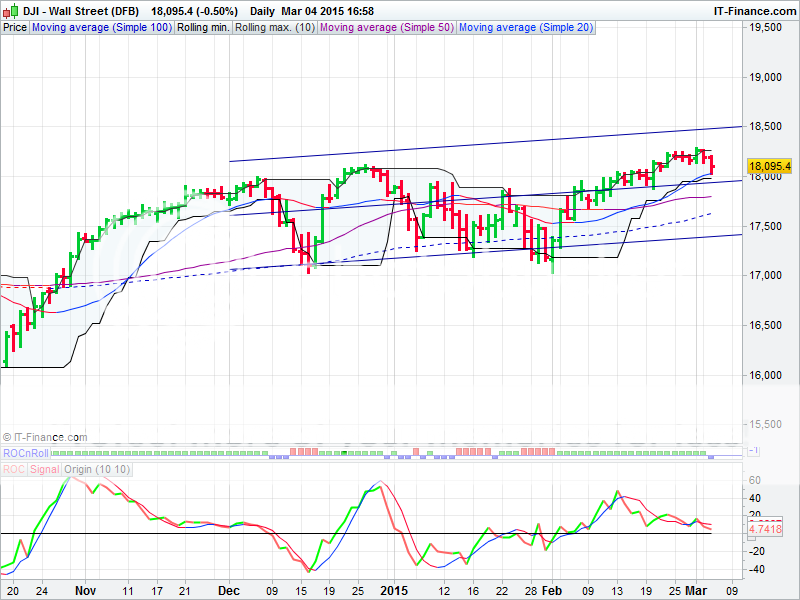Select Moving average (Simple 20) label
800x600 pixels.
526,28
